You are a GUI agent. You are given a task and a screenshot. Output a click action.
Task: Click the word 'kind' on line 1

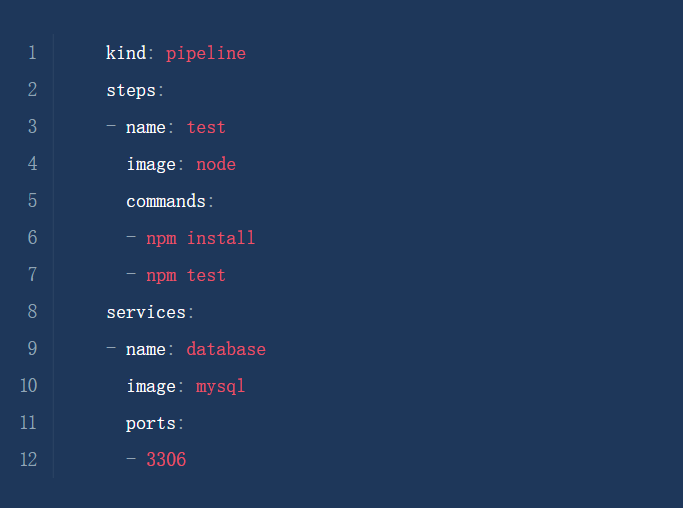pyautogui.click(x=126, y=53)
